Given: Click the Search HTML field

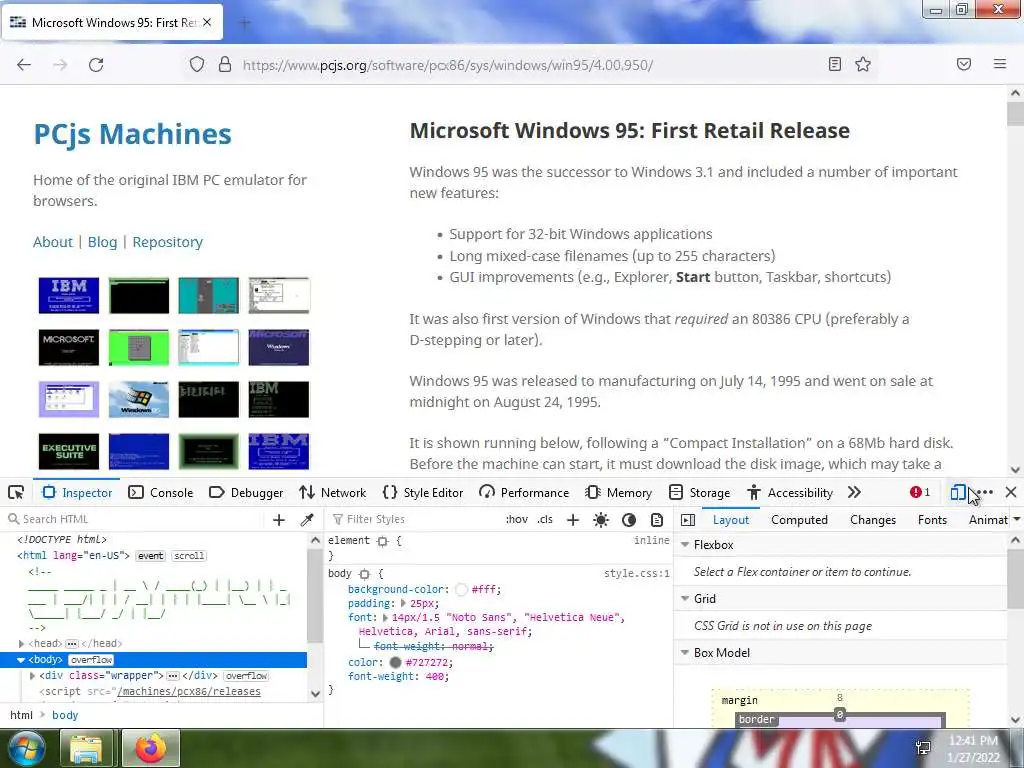Looking at the screenshot, I should [136, 519].
